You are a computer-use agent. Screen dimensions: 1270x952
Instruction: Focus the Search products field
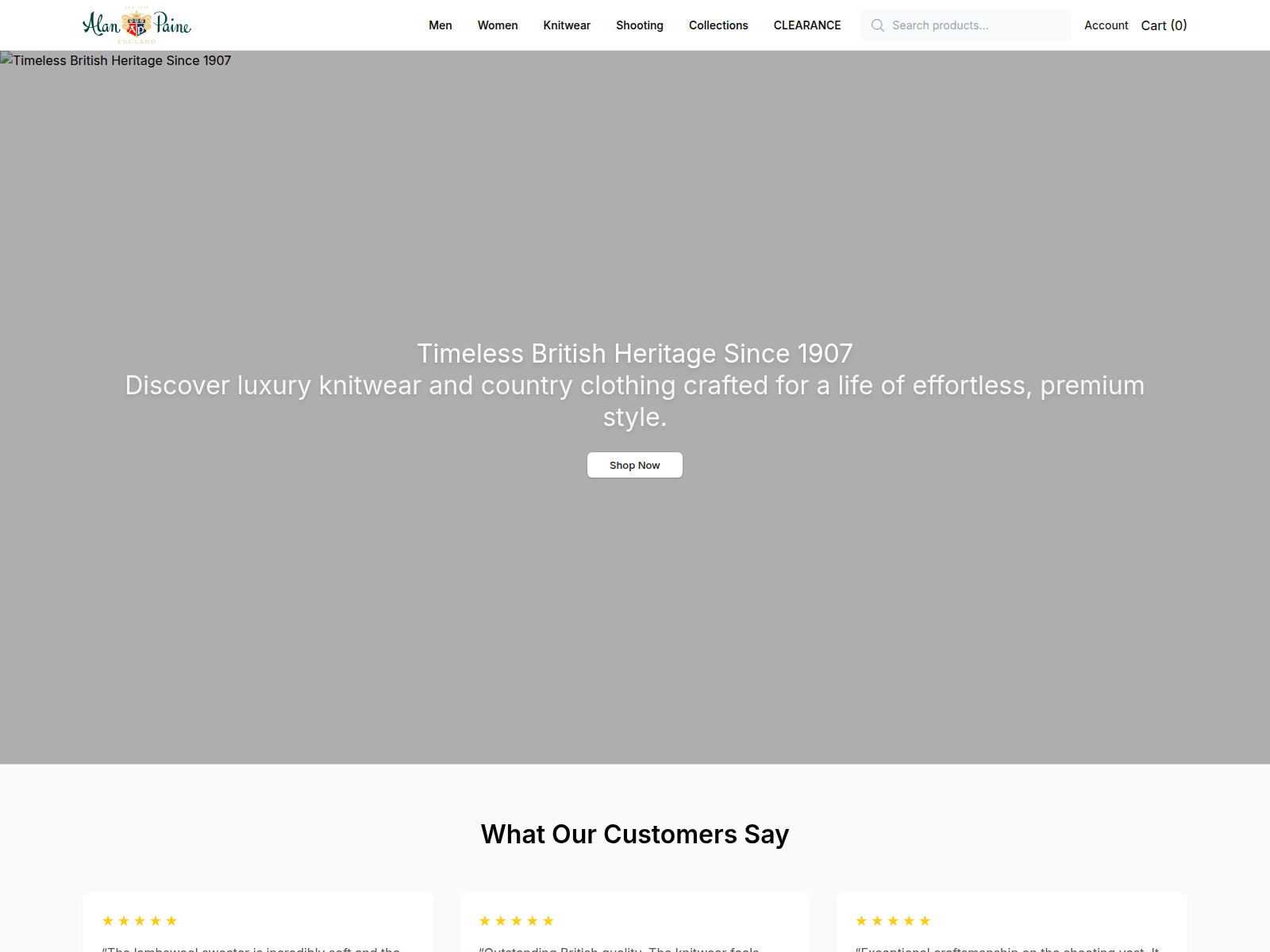tap(966, 25)
